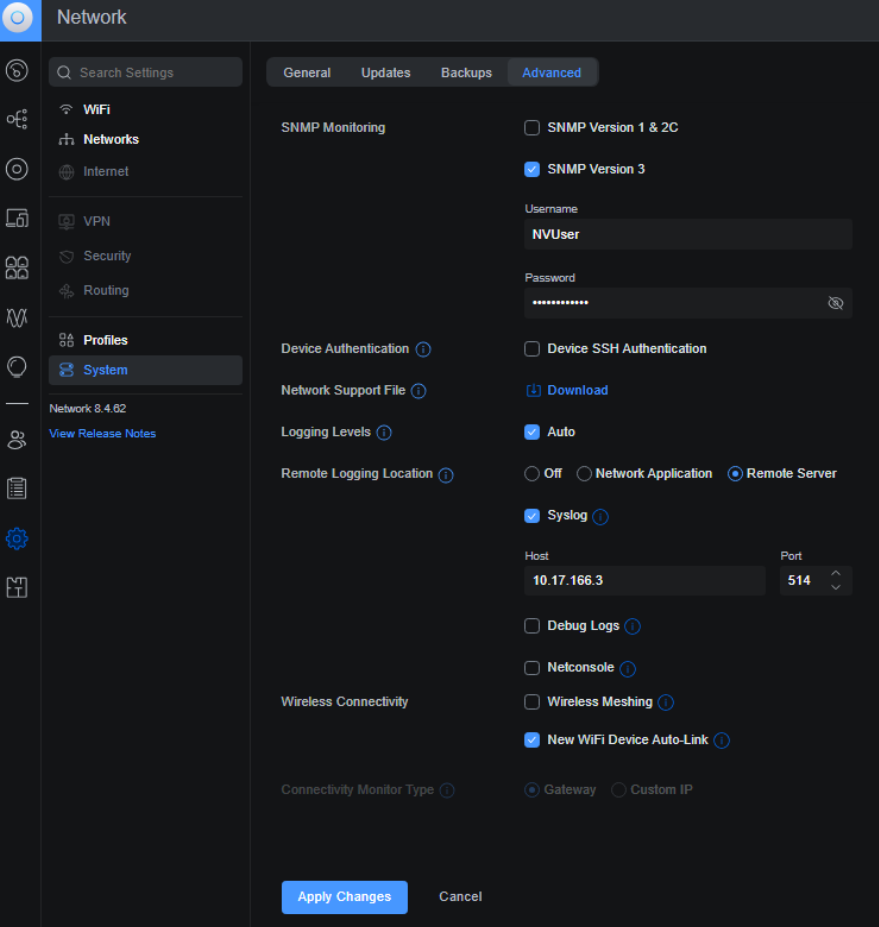Image resolution: width=879 pixels, height=927 pixels.
Task: Click the UniFi logo icon
Action: pos(18,18)
